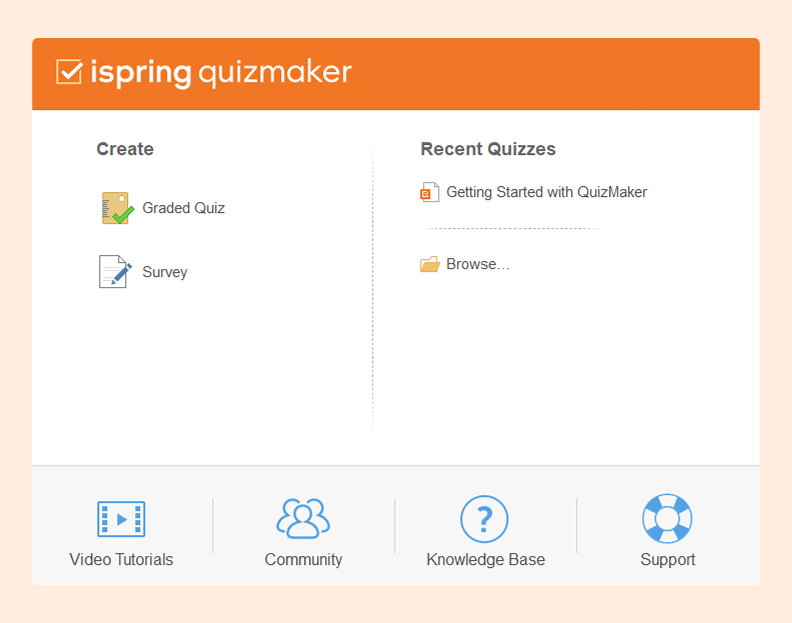Click the recent quiz file icon

coord(430,193)
